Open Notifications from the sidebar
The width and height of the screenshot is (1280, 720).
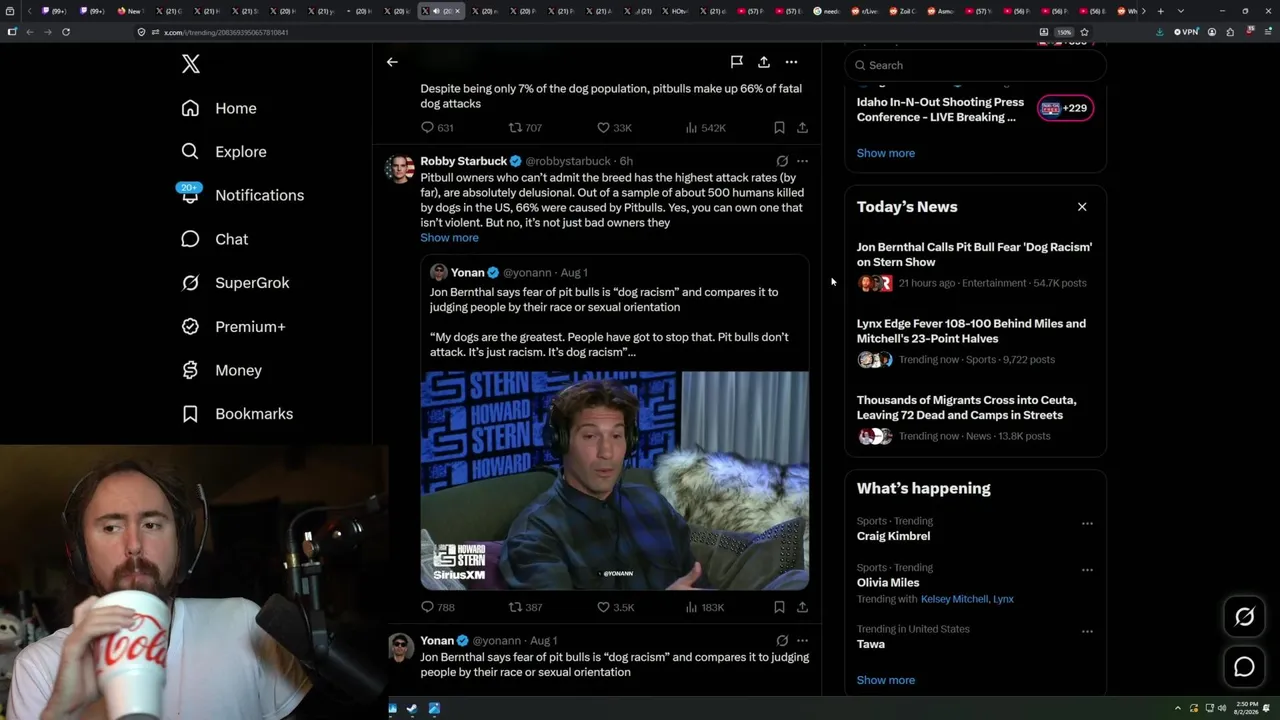coord(242,195)
